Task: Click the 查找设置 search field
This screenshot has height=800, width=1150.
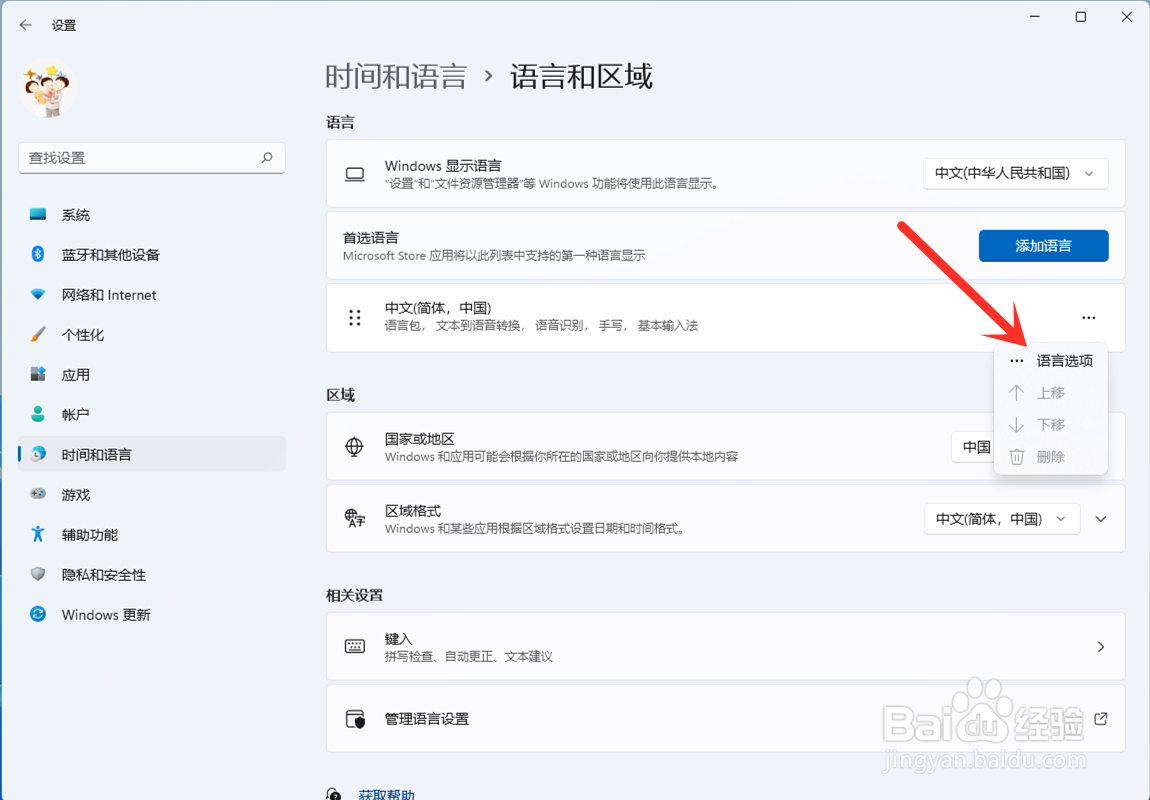Action: point(152,158)
